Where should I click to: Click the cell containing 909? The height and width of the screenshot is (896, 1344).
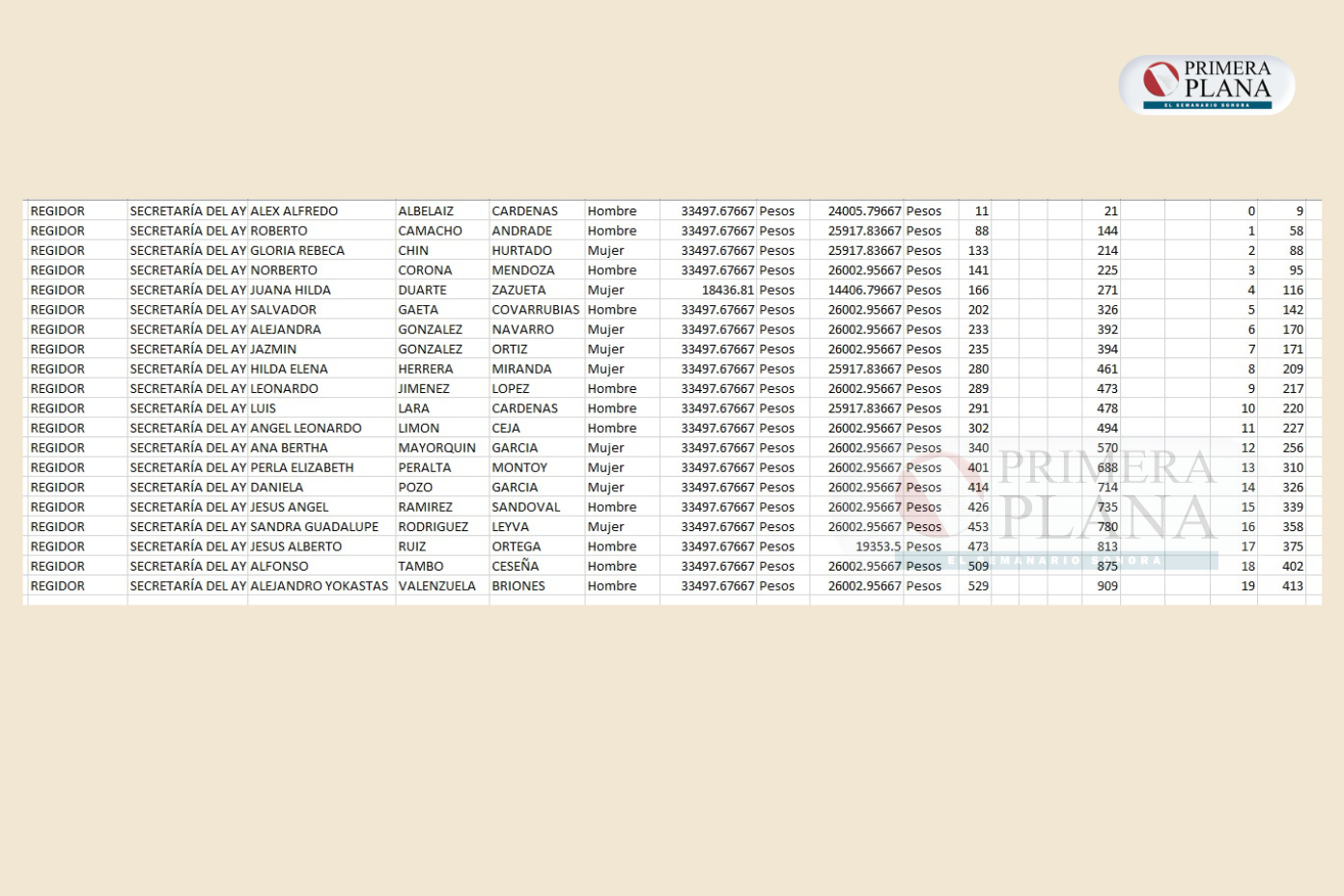point(1106,586)
